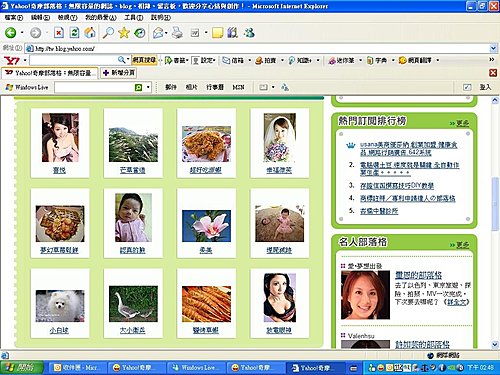Open the address bar dropdown arrow
500x375 pixels.
coord(493,49)
